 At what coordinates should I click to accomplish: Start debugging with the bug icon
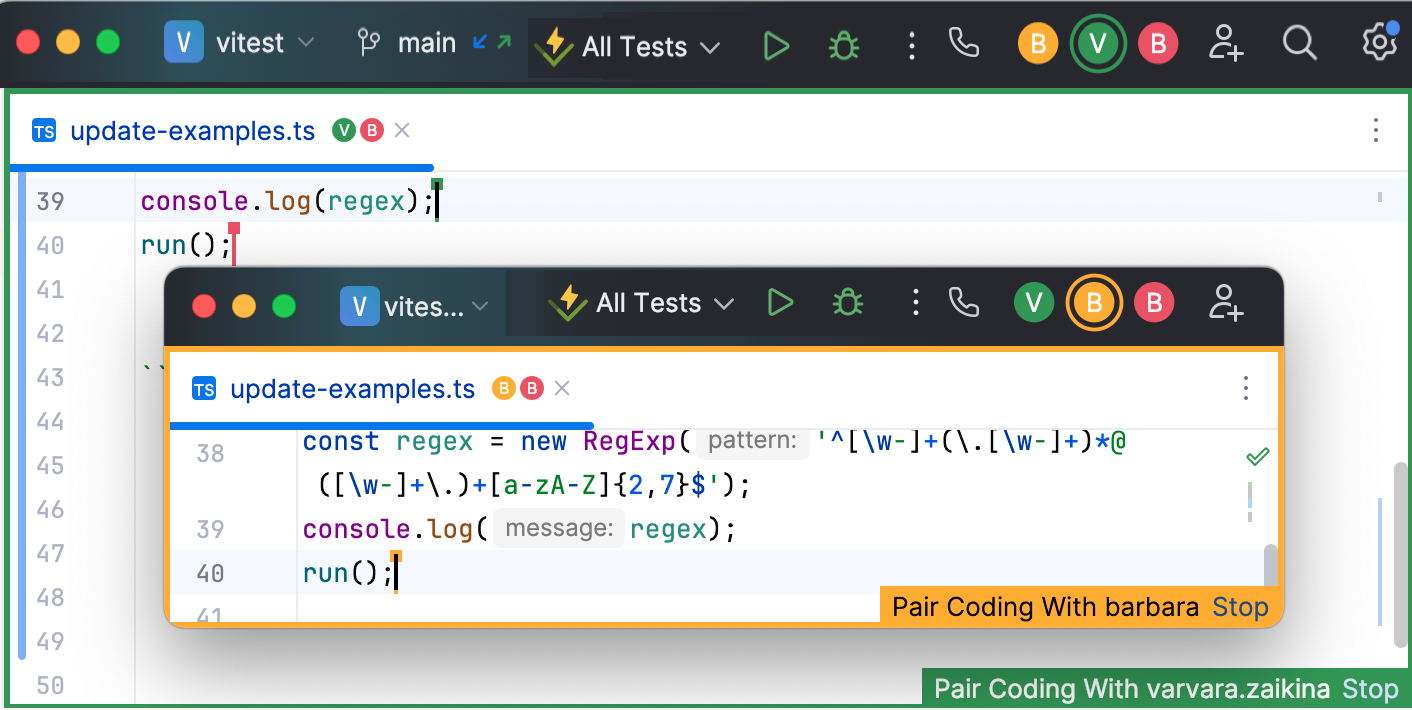843,44
